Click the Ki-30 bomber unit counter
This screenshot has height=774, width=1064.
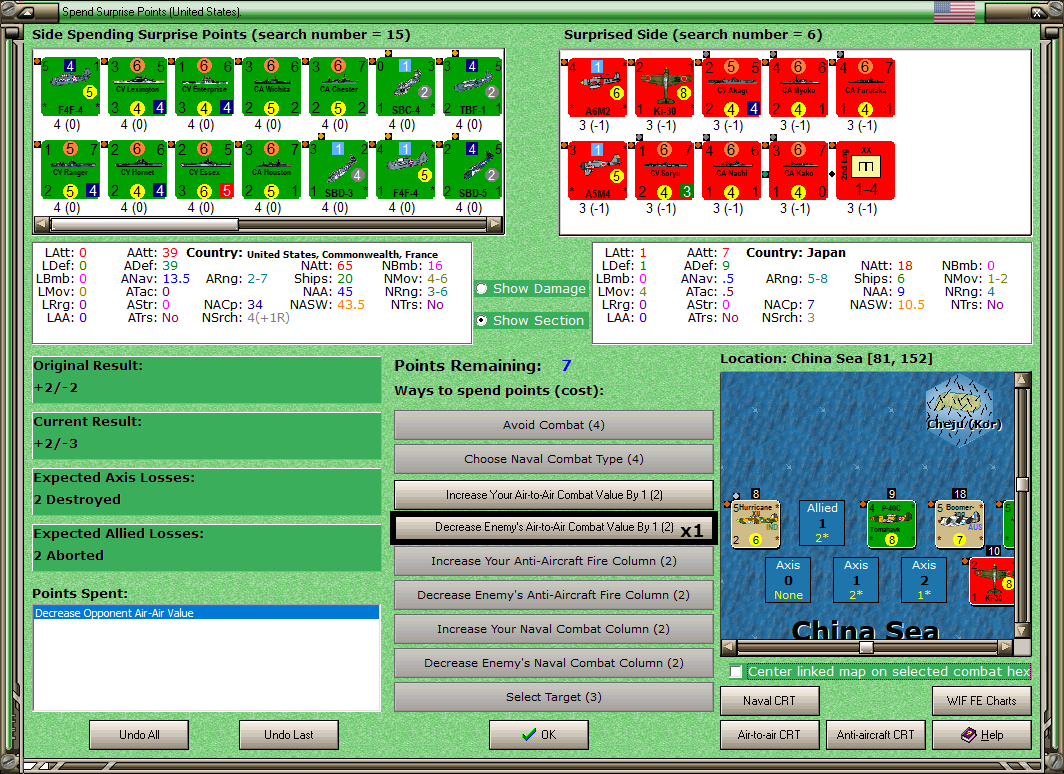click(x=664, y=88)
